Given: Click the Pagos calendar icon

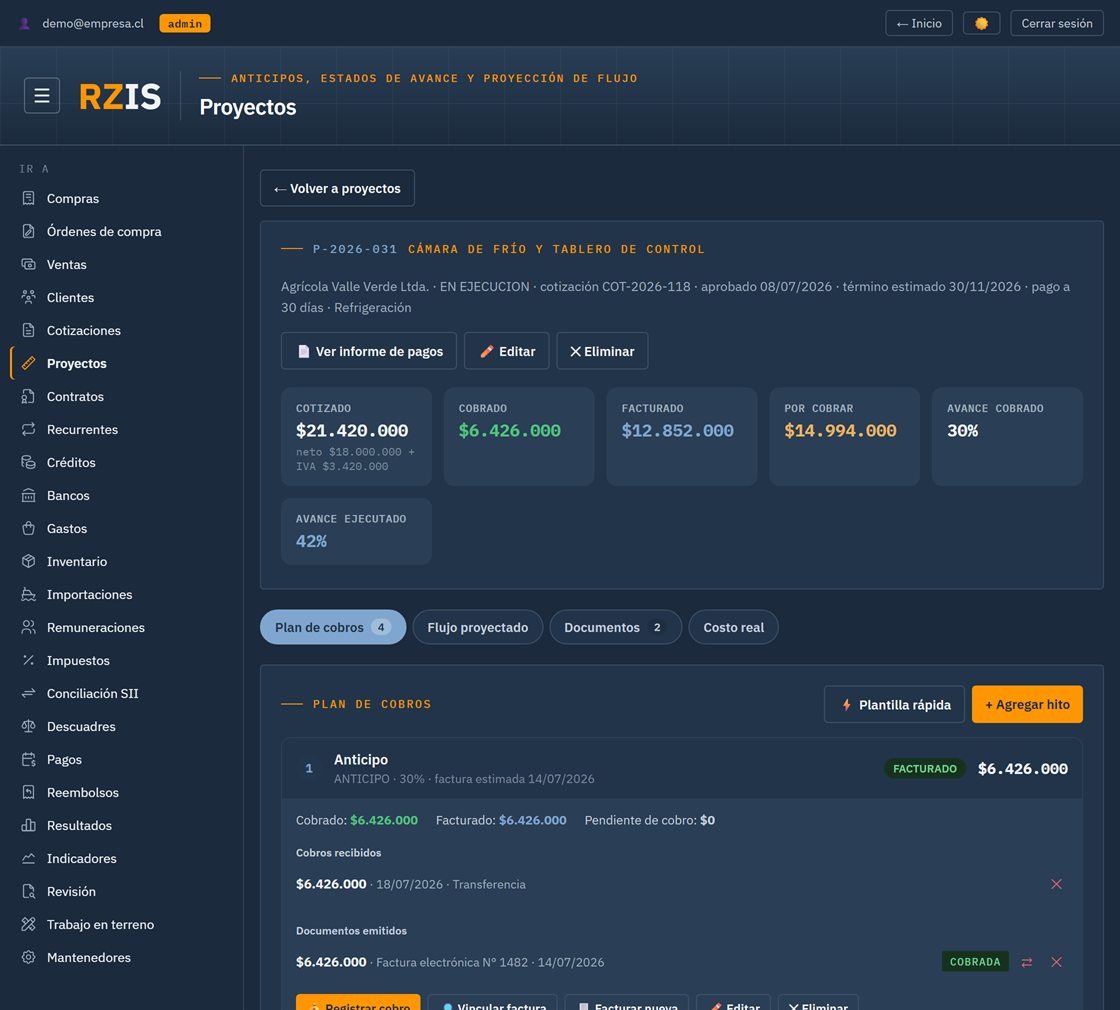Looking at the screenshot, I should pos(29,759).
